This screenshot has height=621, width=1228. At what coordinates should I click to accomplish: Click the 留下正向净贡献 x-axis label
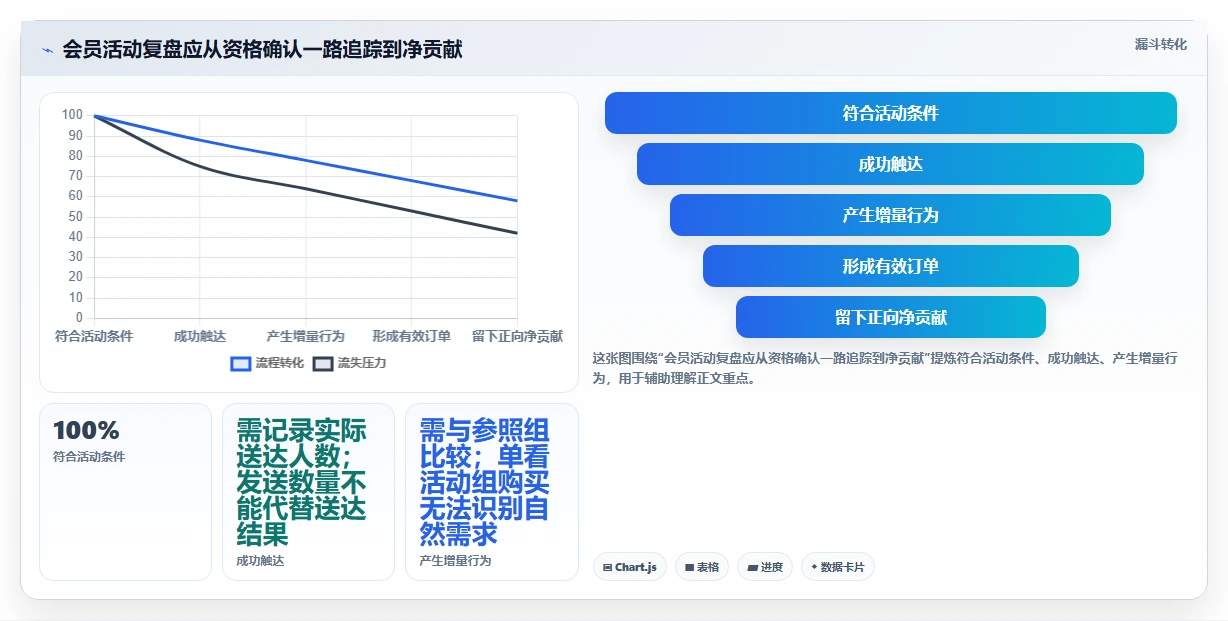pos(517,336)
